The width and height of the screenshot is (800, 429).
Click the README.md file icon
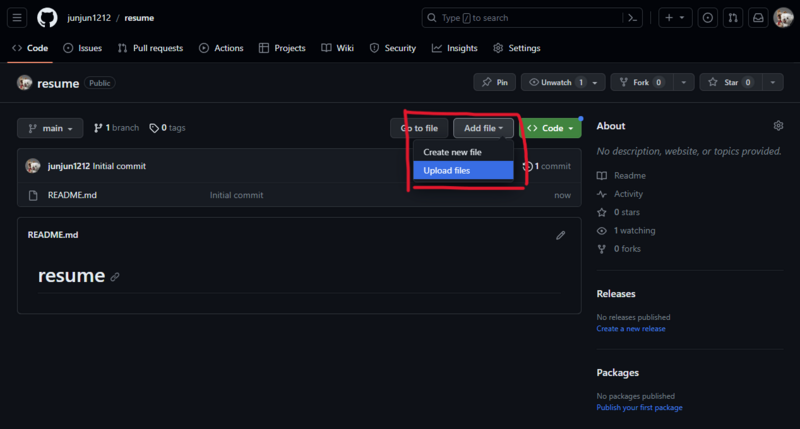pos(33,195)
